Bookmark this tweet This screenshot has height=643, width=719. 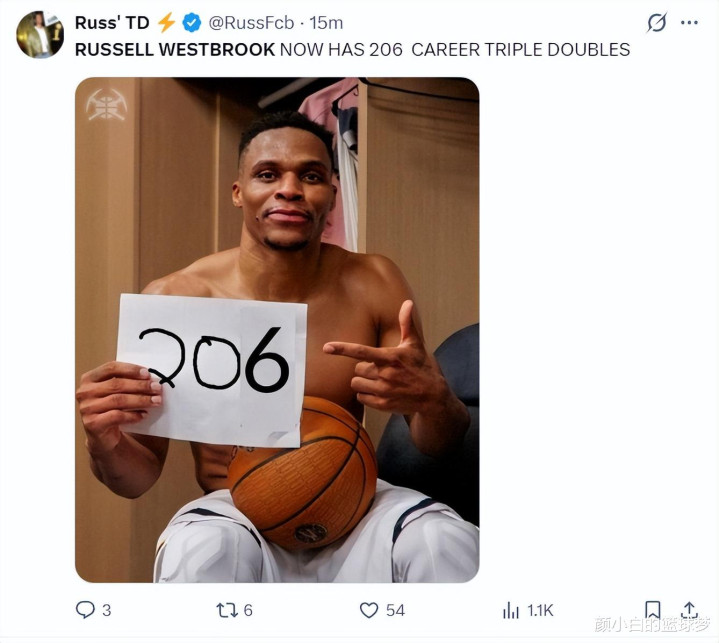(x=653, y=610)
